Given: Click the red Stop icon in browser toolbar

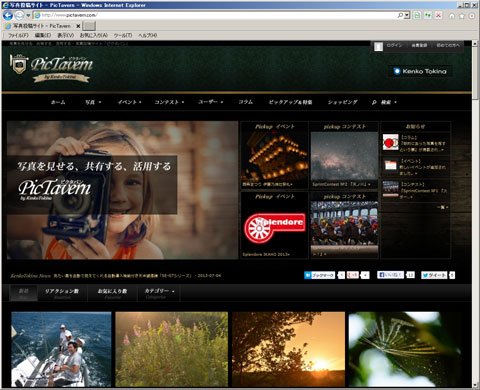Looking at the screenshot, I should click(x=438, y=15).
